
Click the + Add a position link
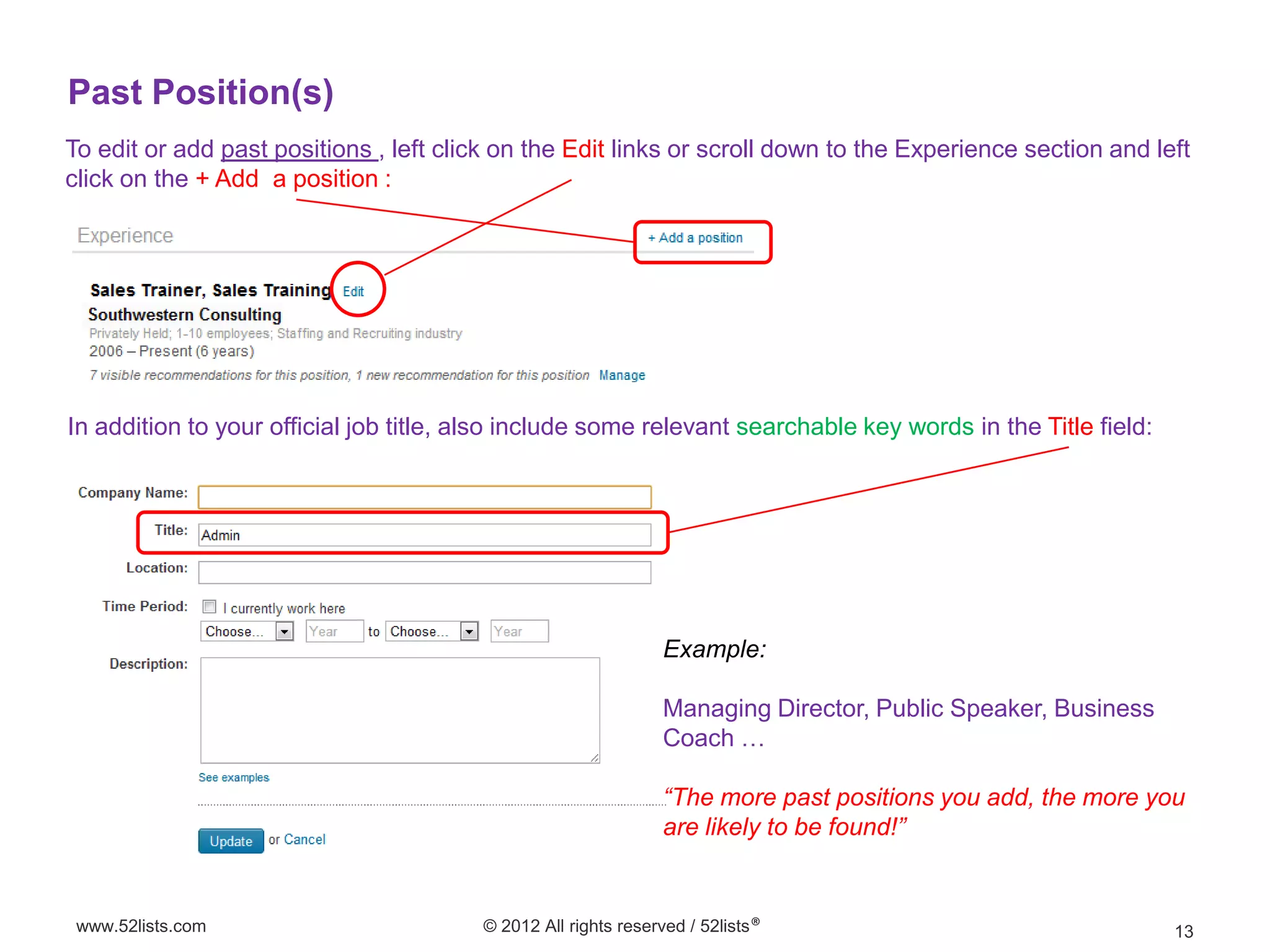pos(695,238)
